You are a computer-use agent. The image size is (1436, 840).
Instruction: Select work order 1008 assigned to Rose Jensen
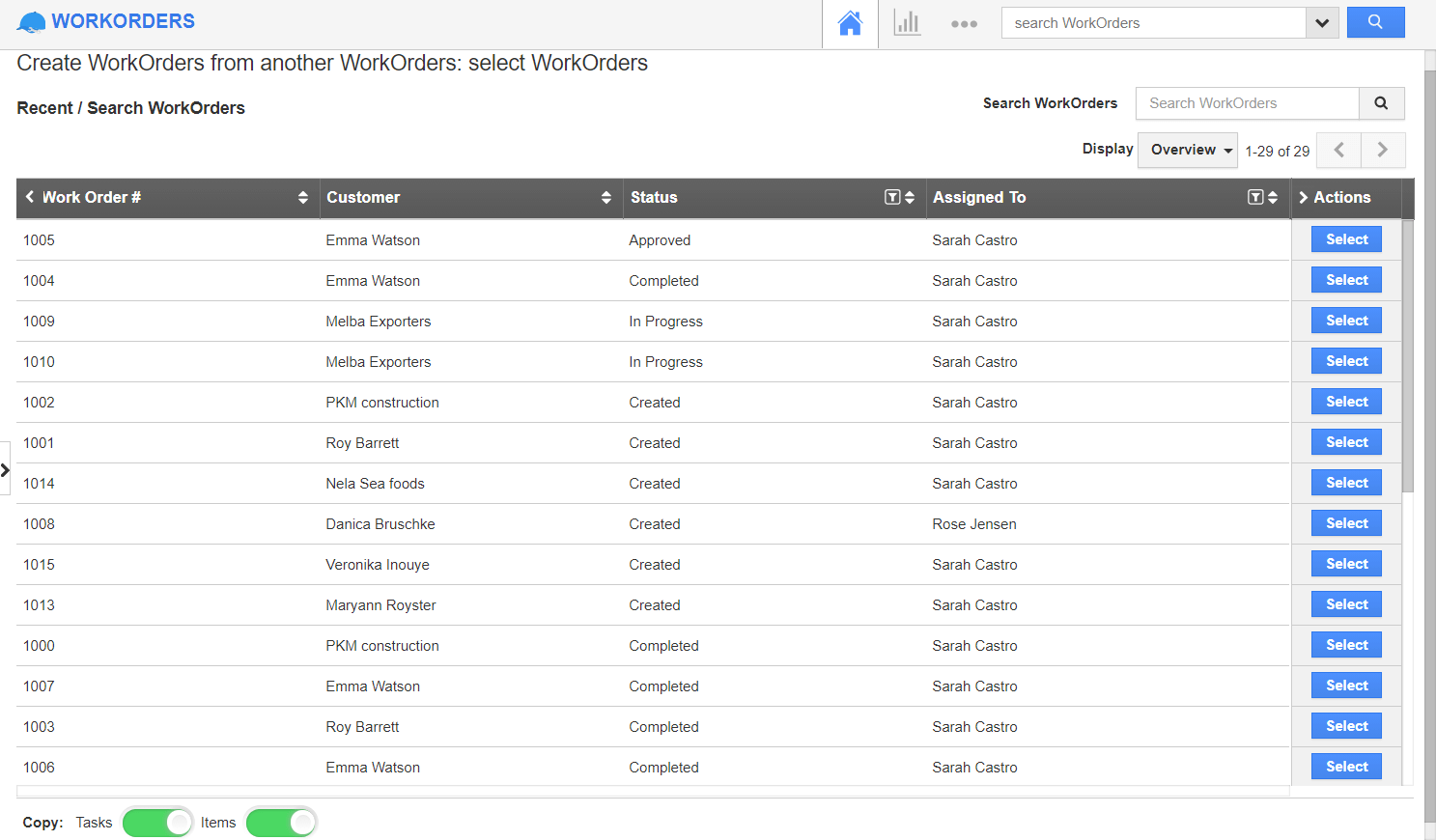[1346, 522]
